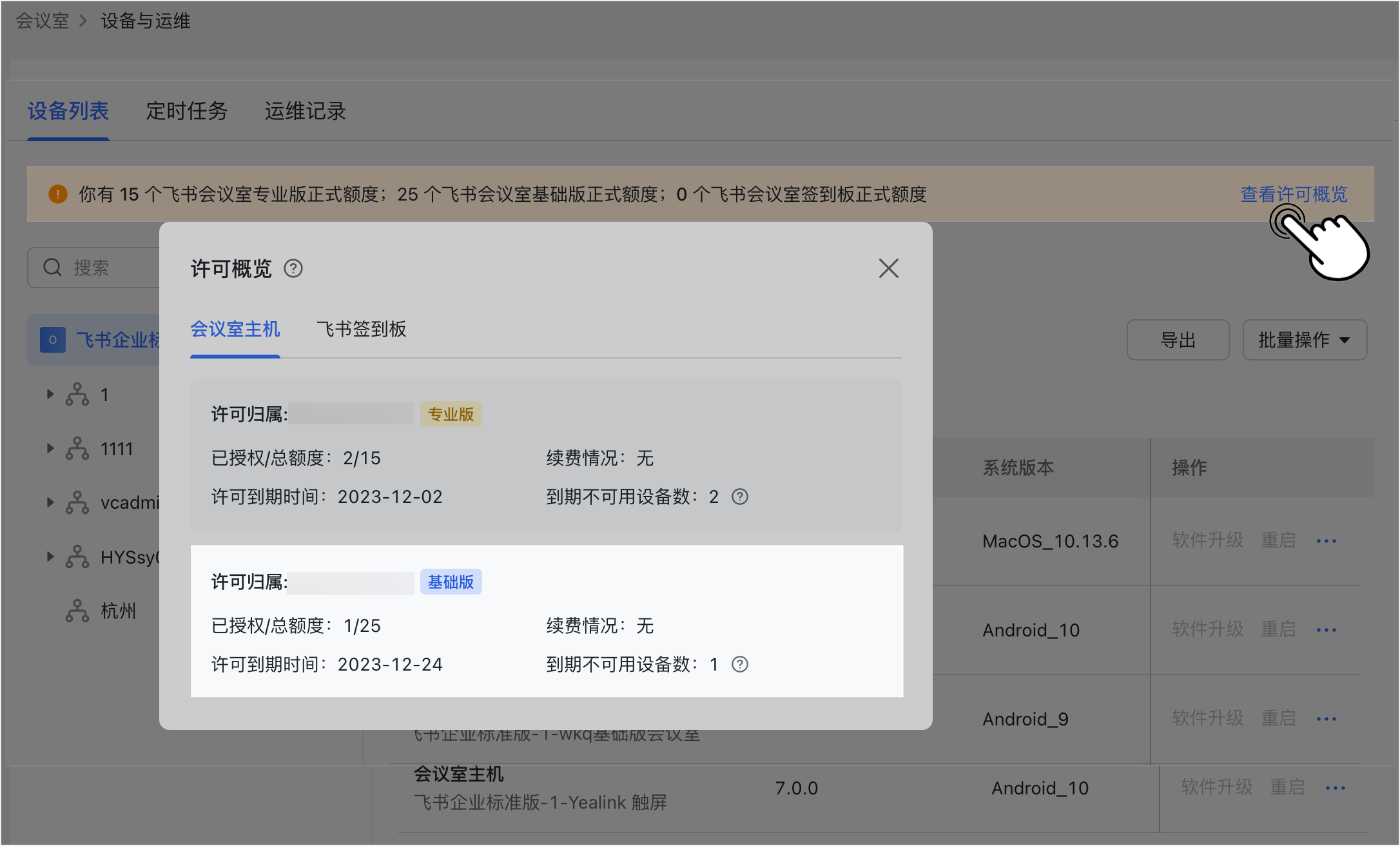
Task: Expand the tree node labeled 1111
Action: pyautogui.click(x=50, y=448)
